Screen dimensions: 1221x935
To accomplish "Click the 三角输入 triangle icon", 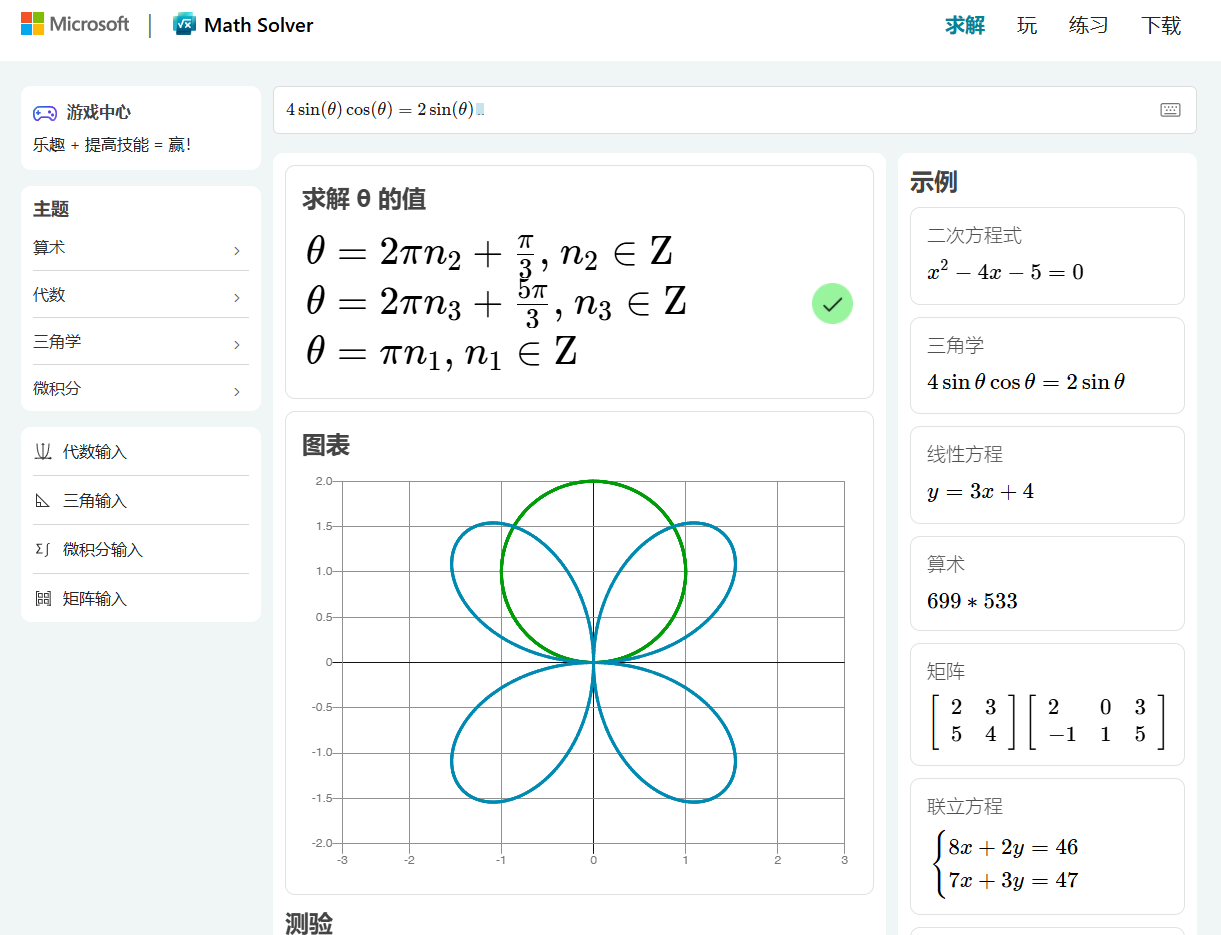I will pyautogui.click(x=43, y=501).
